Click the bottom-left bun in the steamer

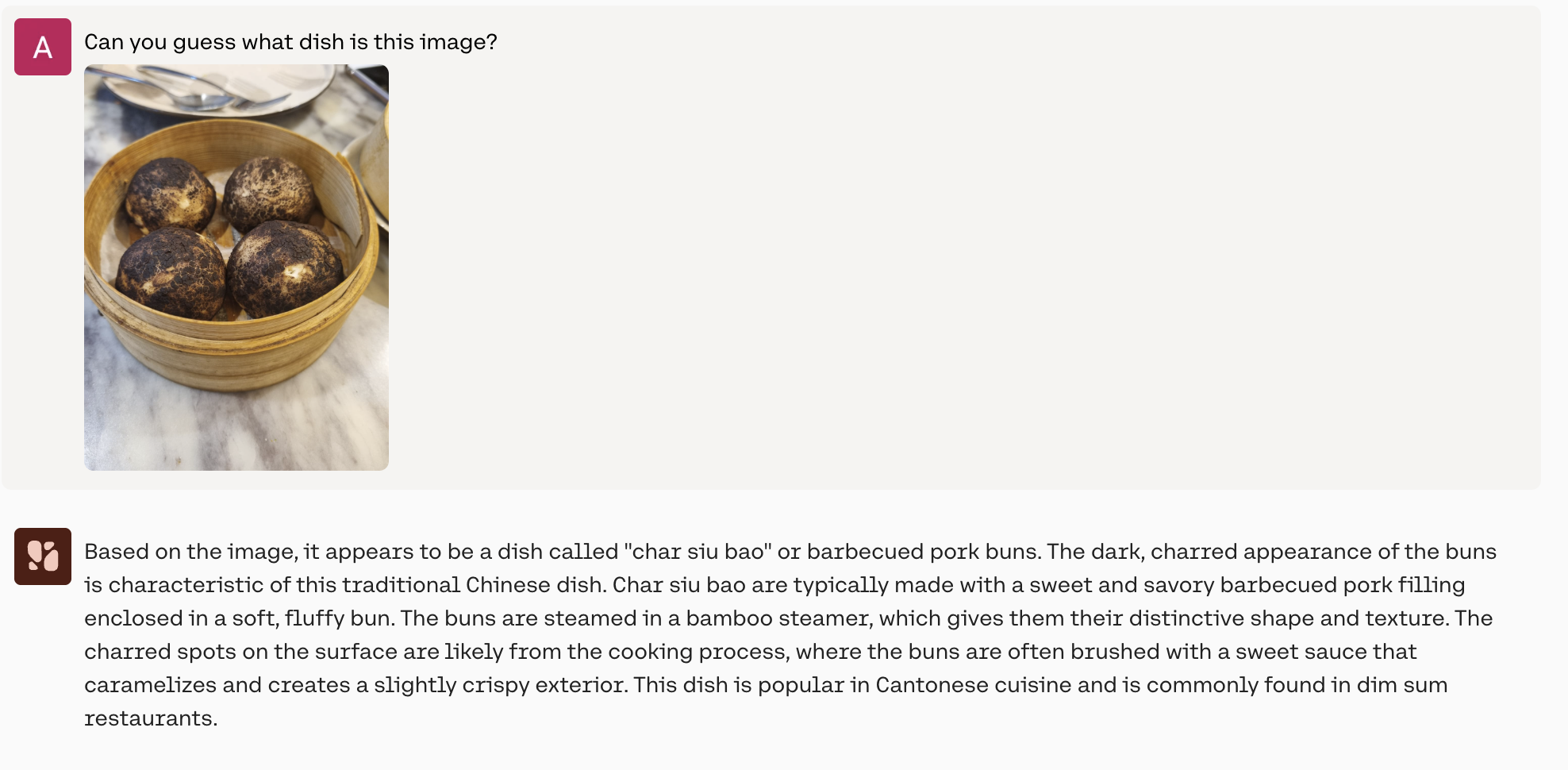coord(171,274)
